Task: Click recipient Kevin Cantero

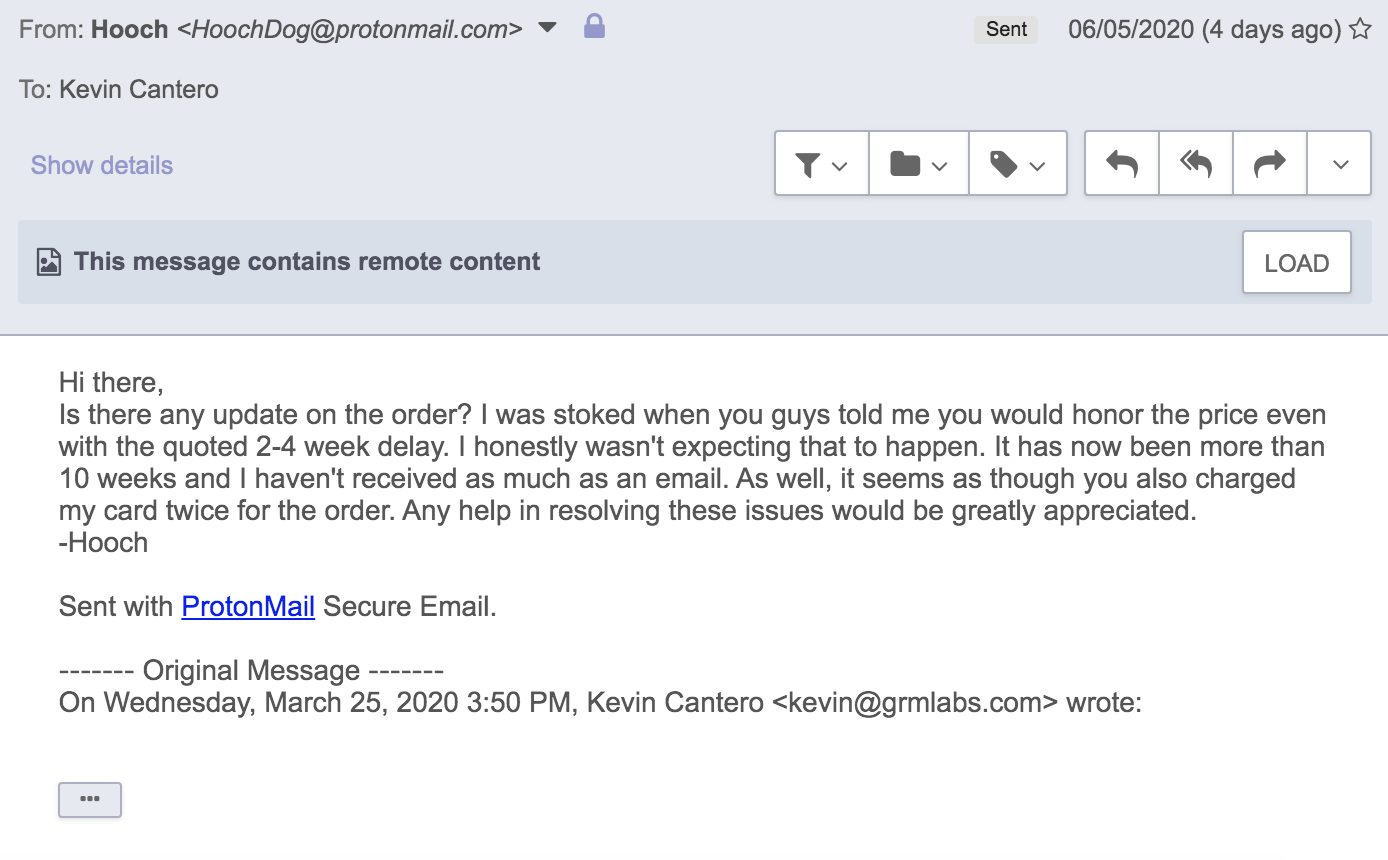Action: (x=138, y=89)
